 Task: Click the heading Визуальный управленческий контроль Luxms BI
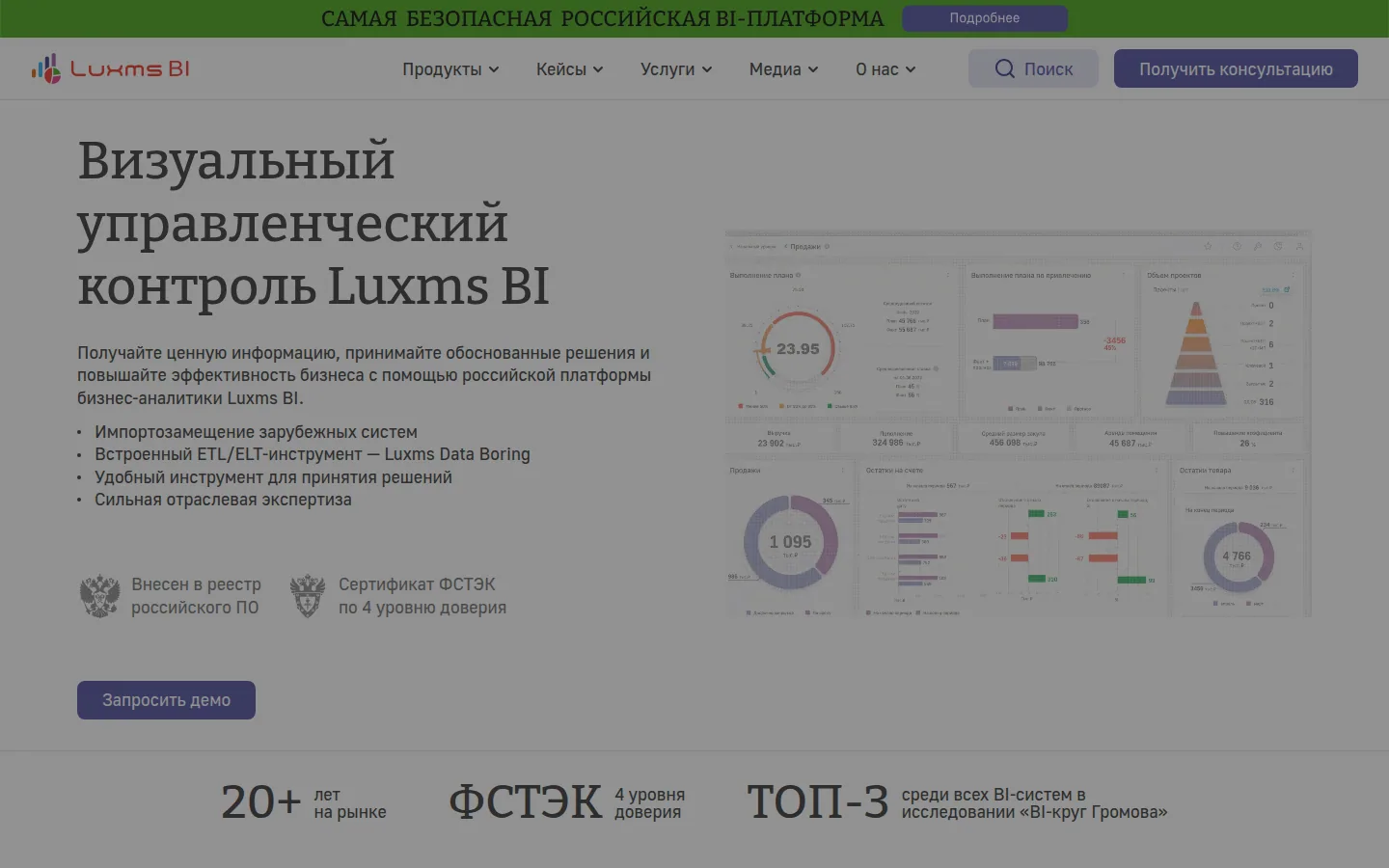click(313, 223)
